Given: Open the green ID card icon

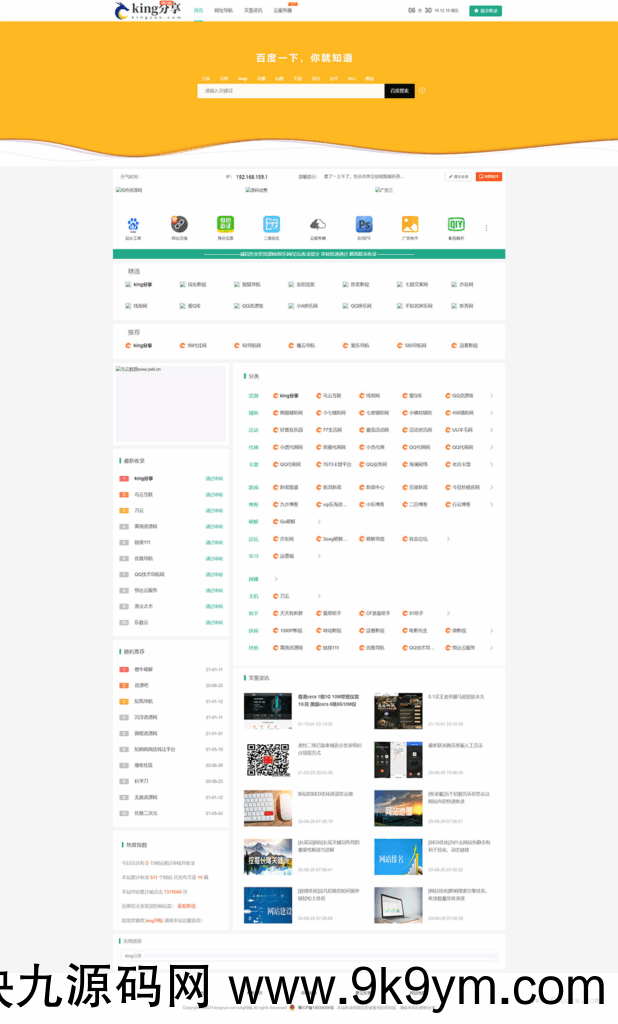Looking at the screenshot, I should click(225, 224).
